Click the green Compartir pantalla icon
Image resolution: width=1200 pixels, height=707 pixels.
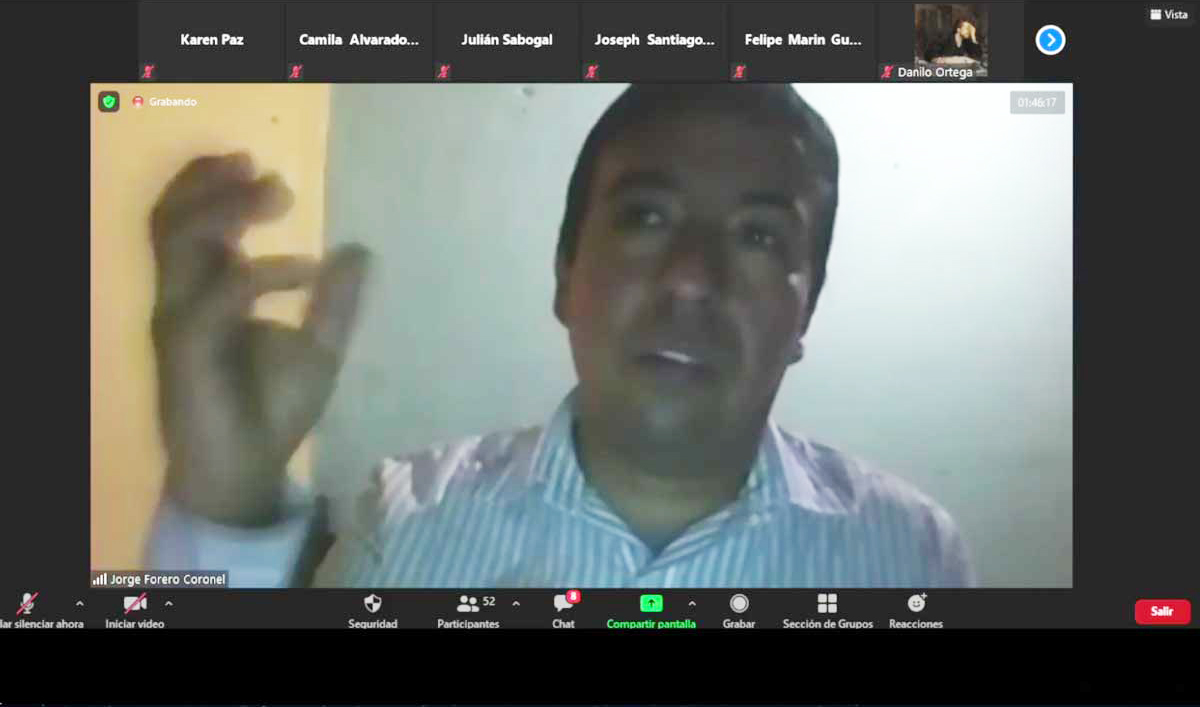point(651,604)
